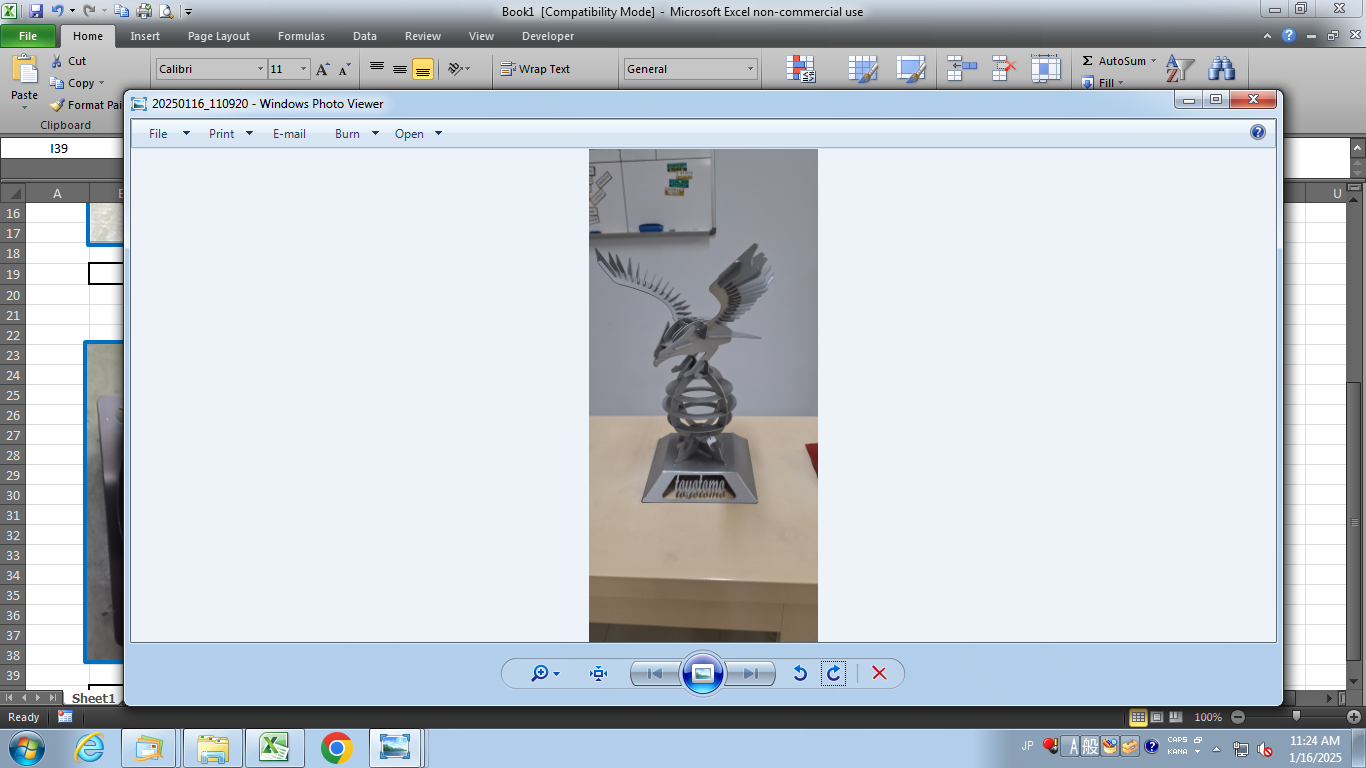This screenshot has height=768, width=1366.
Task: Toggle bottom align in Excel ribbon
Action: 423,69
